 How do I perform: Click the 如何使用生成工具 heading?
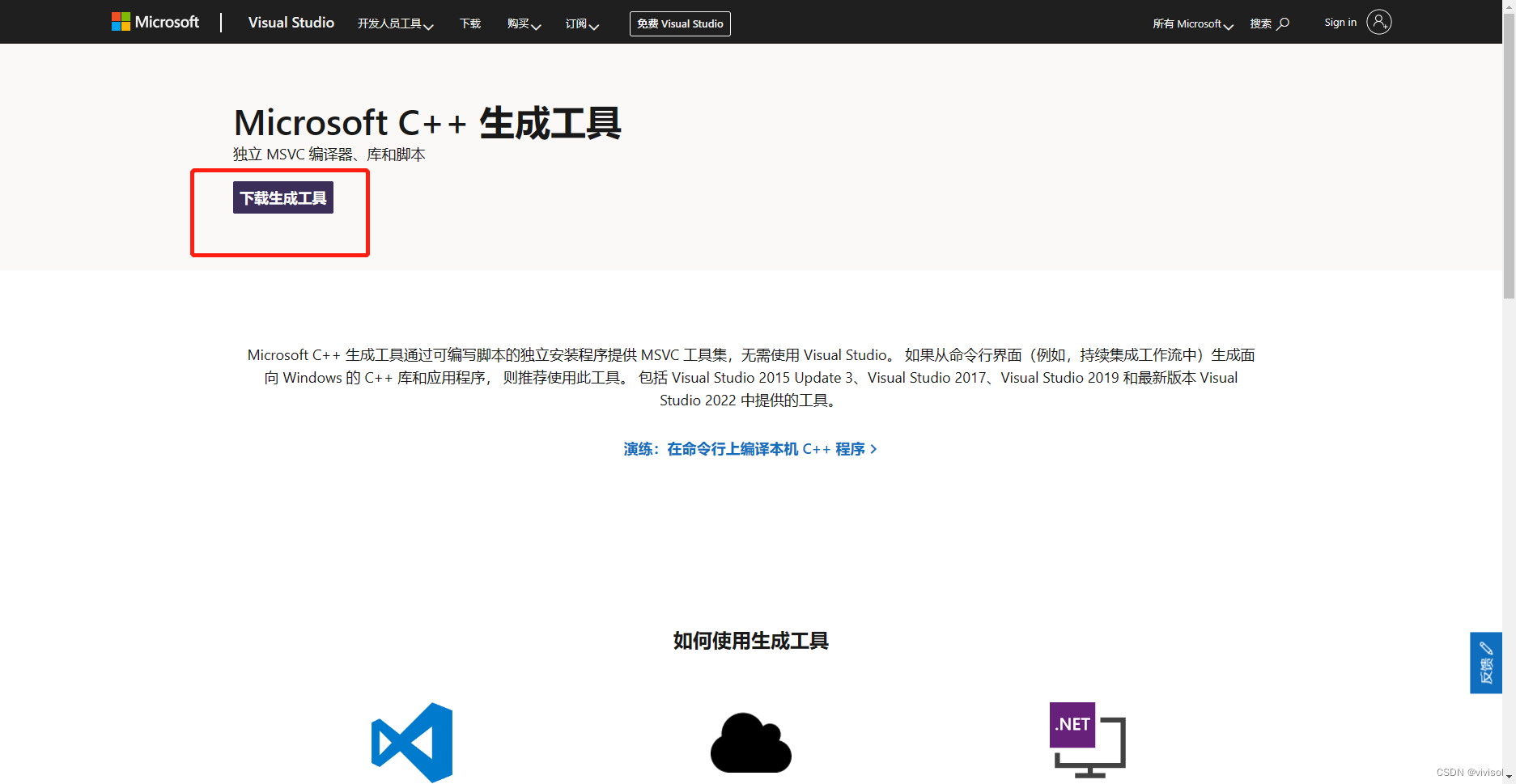(x=750, y=641)
